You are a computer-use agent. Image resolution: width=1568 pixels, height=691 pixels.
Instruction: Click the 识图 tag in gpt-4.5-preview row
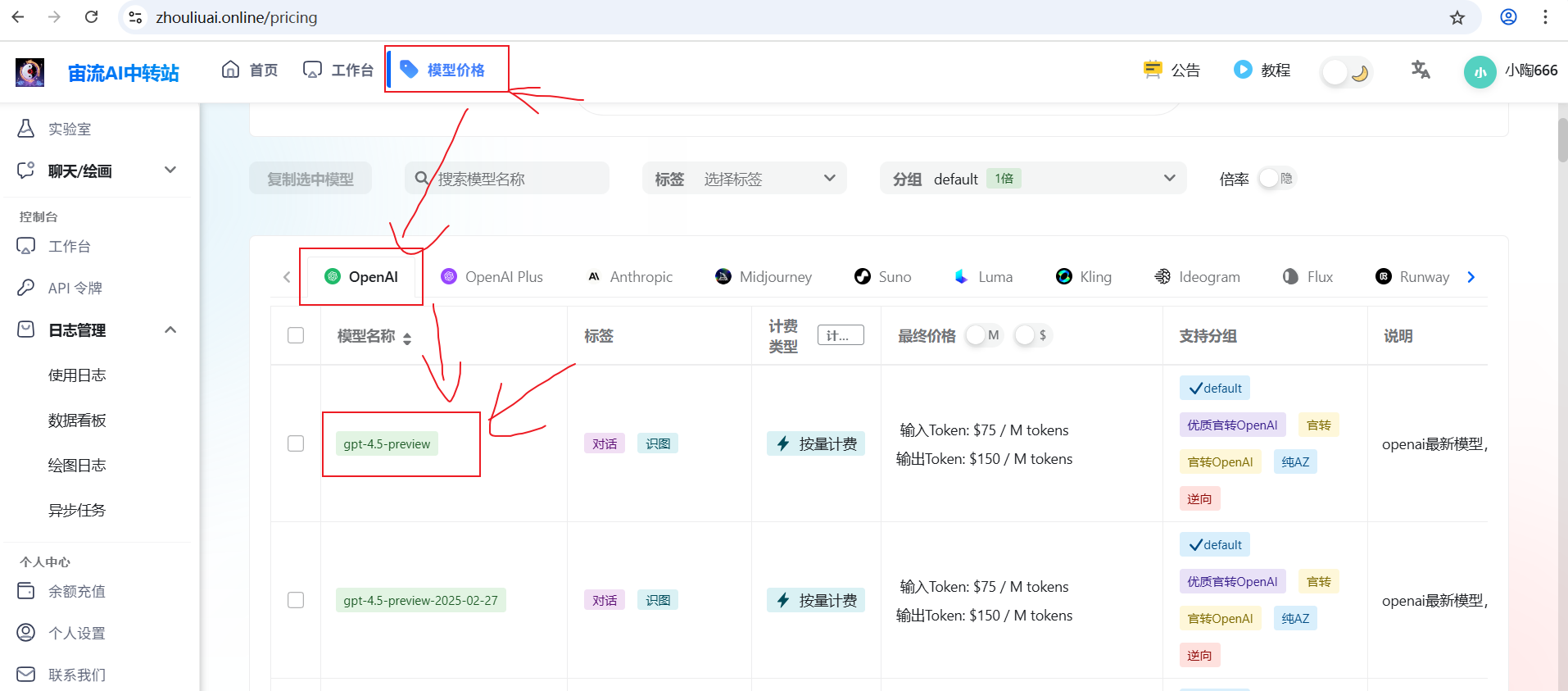[658, 443]
